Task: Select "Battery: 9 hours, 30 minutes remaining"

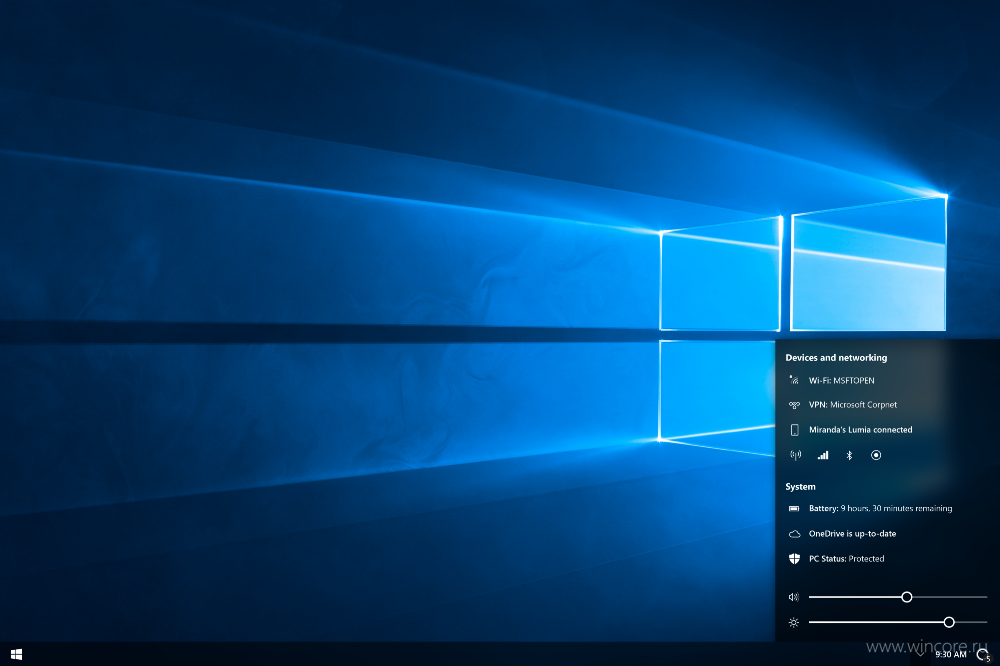Action: (x=880, y=508)
